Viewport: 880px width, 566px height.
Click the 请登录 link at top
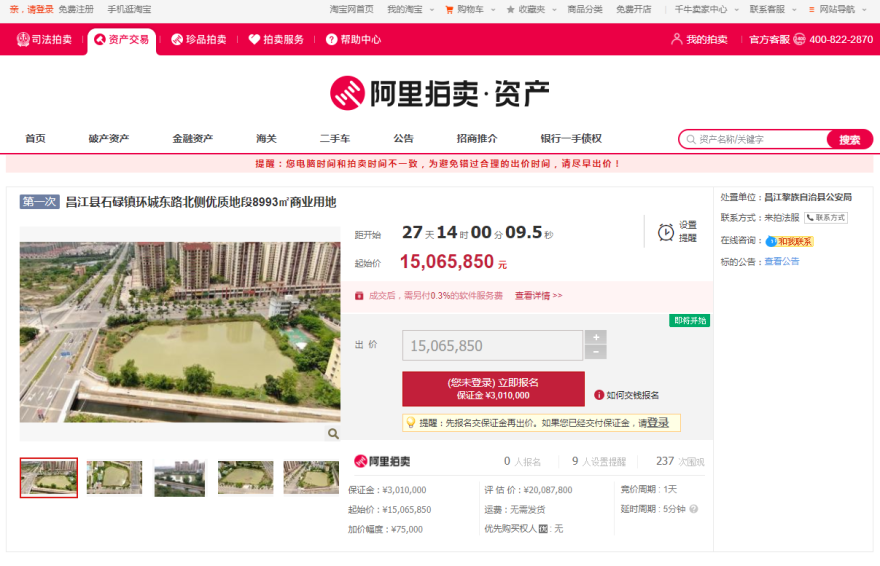click(x=40, y=9)
